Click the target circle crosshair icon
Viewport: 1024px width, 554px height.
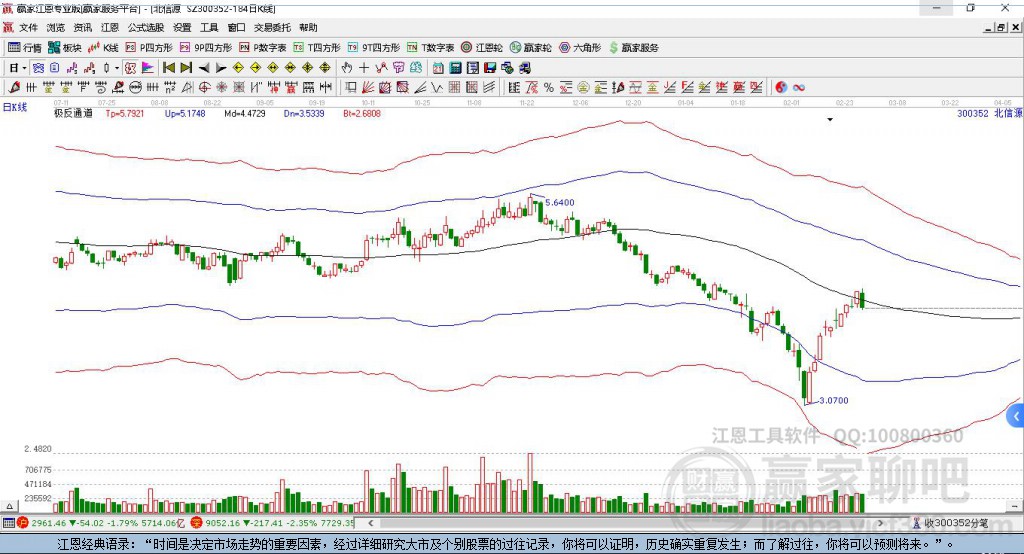coord(204,88)
